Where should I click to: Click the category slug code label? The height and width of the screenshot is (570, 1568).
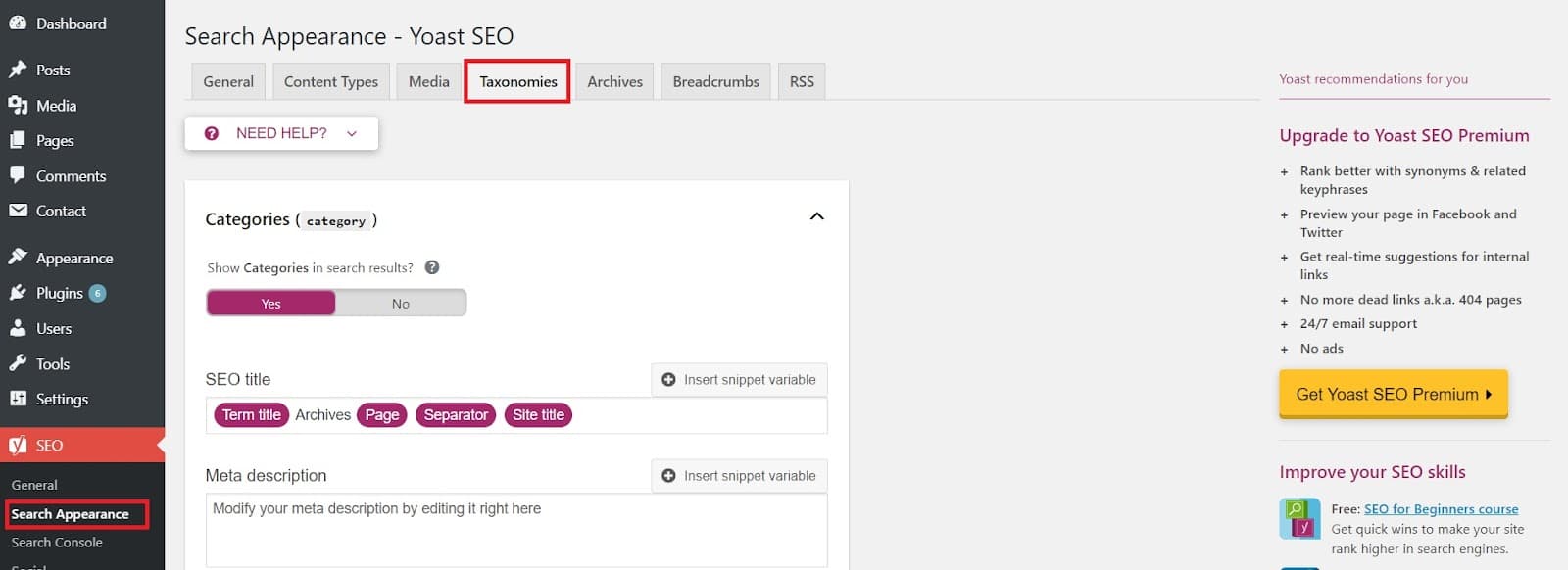(x=336, y=221)
